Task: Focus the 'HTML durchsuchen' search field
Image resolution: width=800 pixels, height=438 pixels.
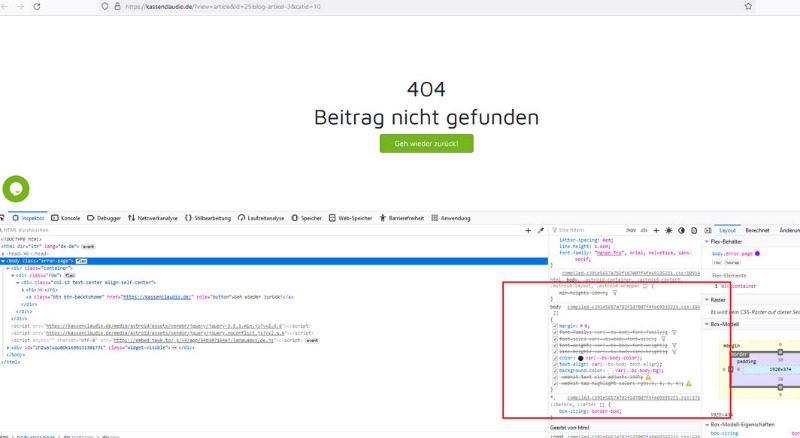Action: tap(260, 230)
